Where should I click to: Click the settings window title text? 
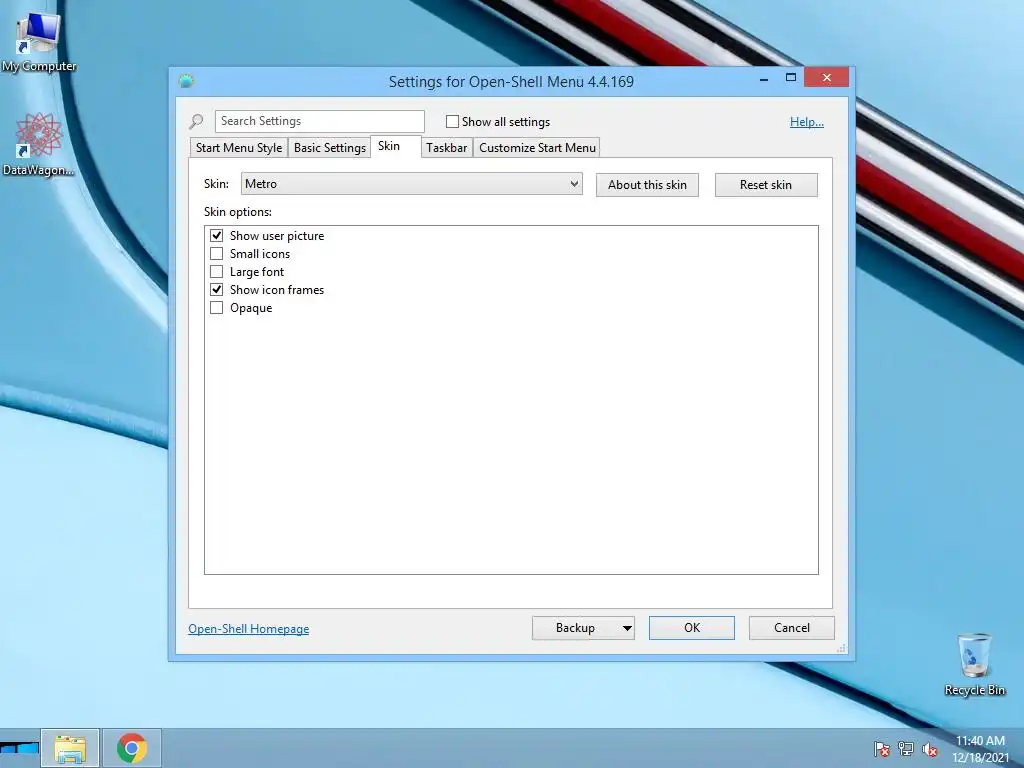[x=511, y=82]
